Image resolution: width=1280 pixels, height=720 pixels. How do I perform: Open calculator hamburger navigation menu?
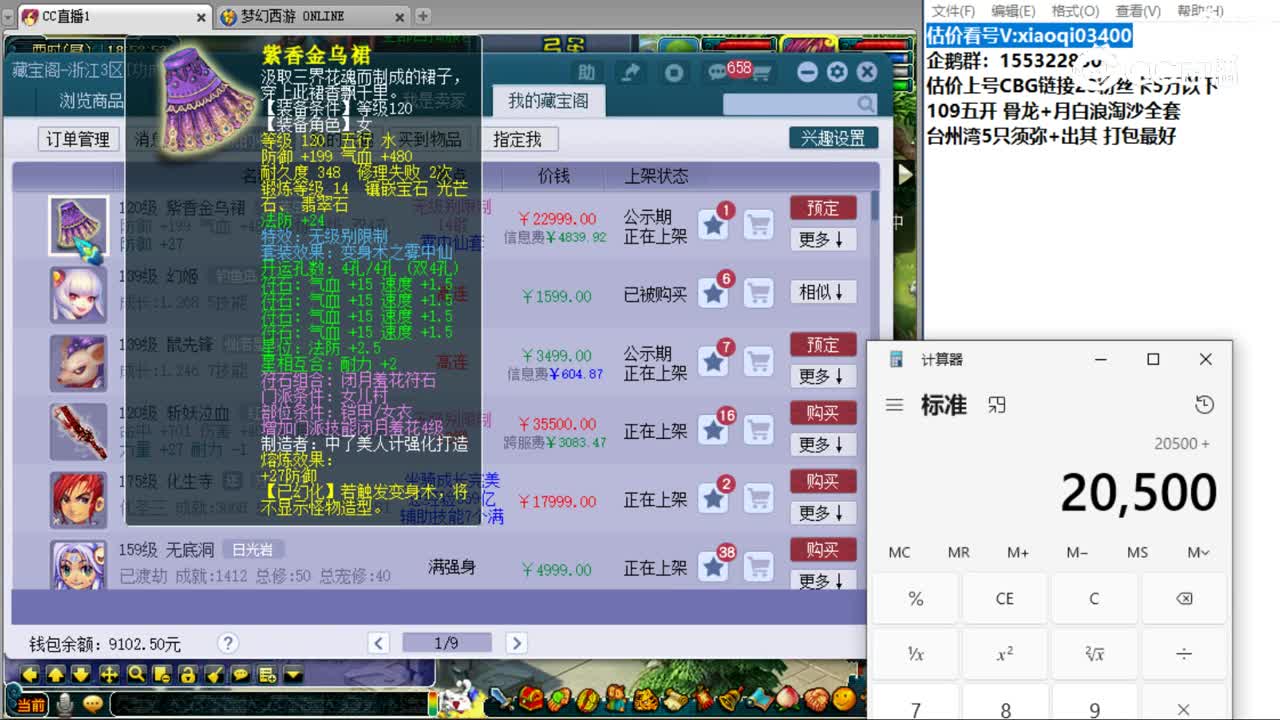(894, 405)
